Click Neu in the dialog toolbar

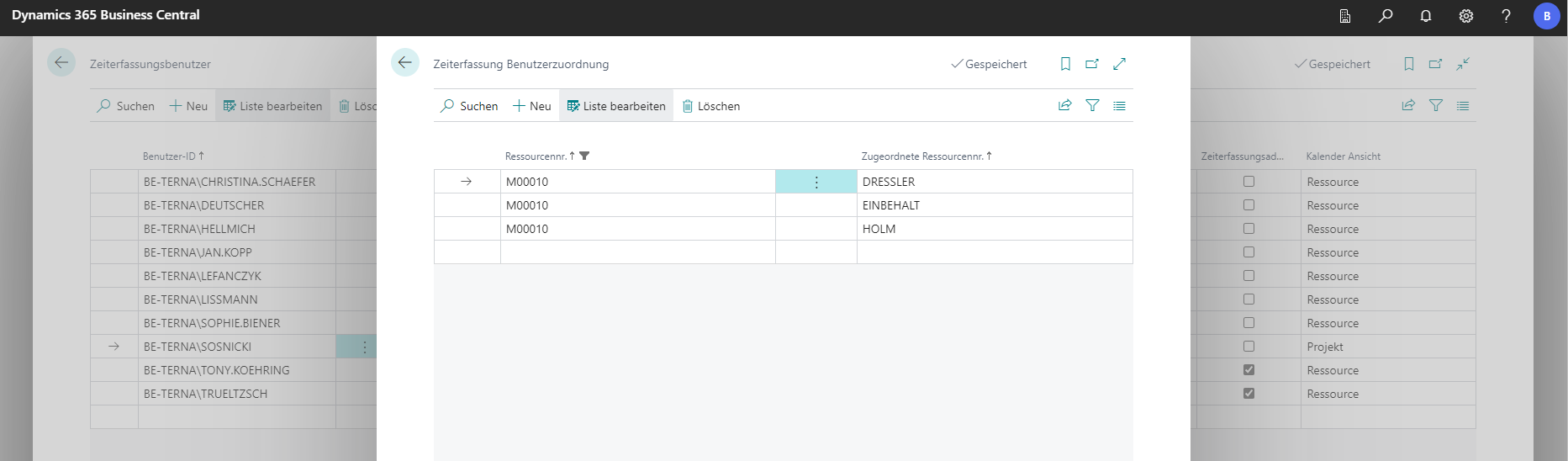[532, 106]
